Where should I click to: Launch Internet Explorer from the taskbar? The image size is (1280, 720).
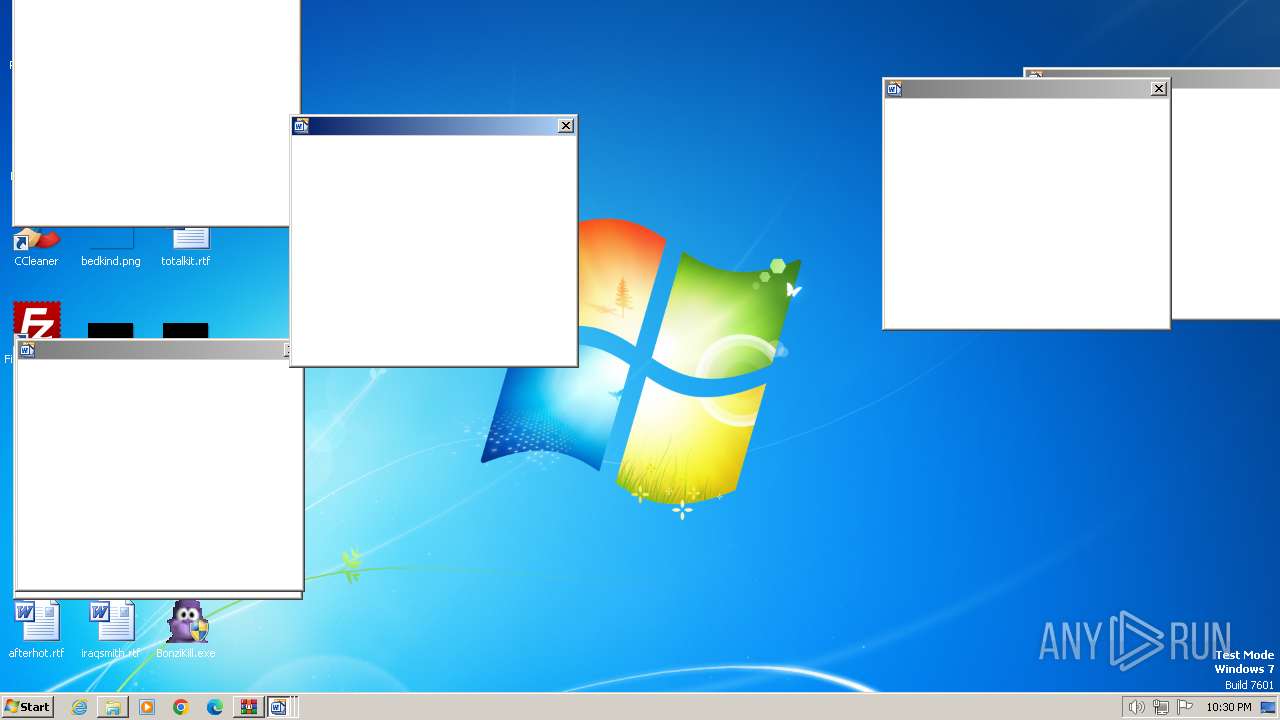pyautogui.click(x=79, y=707)
